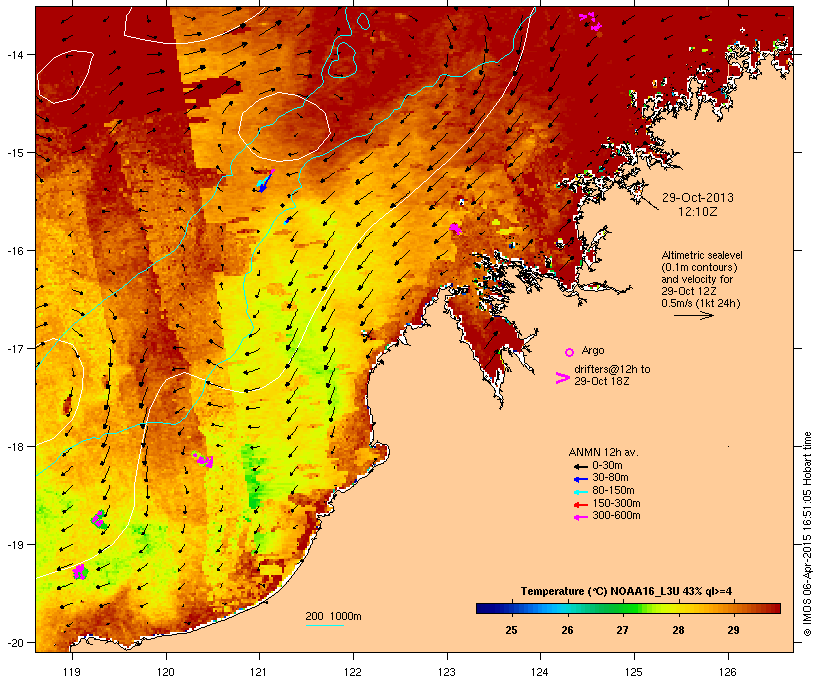Click the magenta marker cluster near 120.4E 18.1S

click(203, 460)
